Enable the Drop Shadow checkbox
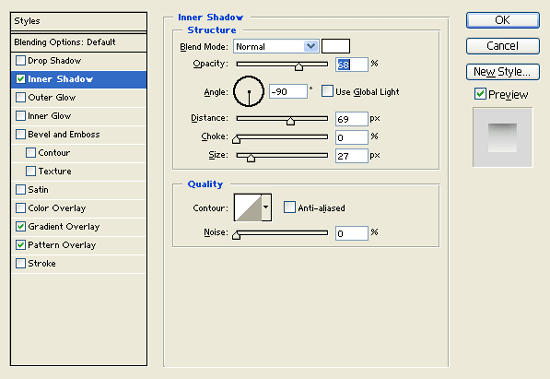 (x=21, y=60)
